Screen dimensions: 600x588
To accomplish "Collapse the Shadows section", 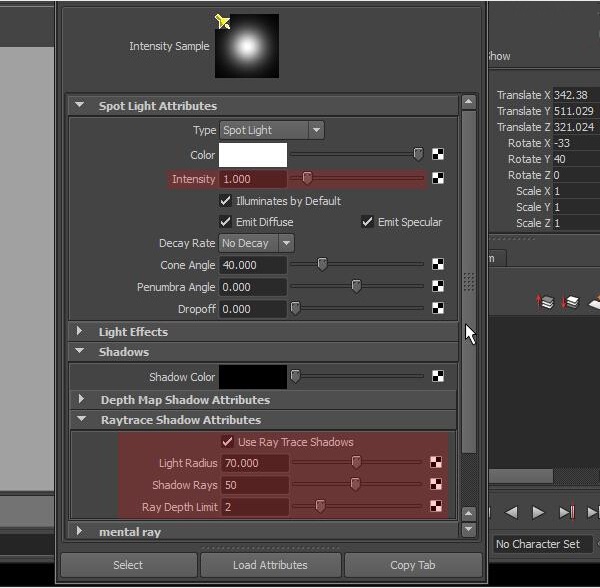I will (80, 350).
